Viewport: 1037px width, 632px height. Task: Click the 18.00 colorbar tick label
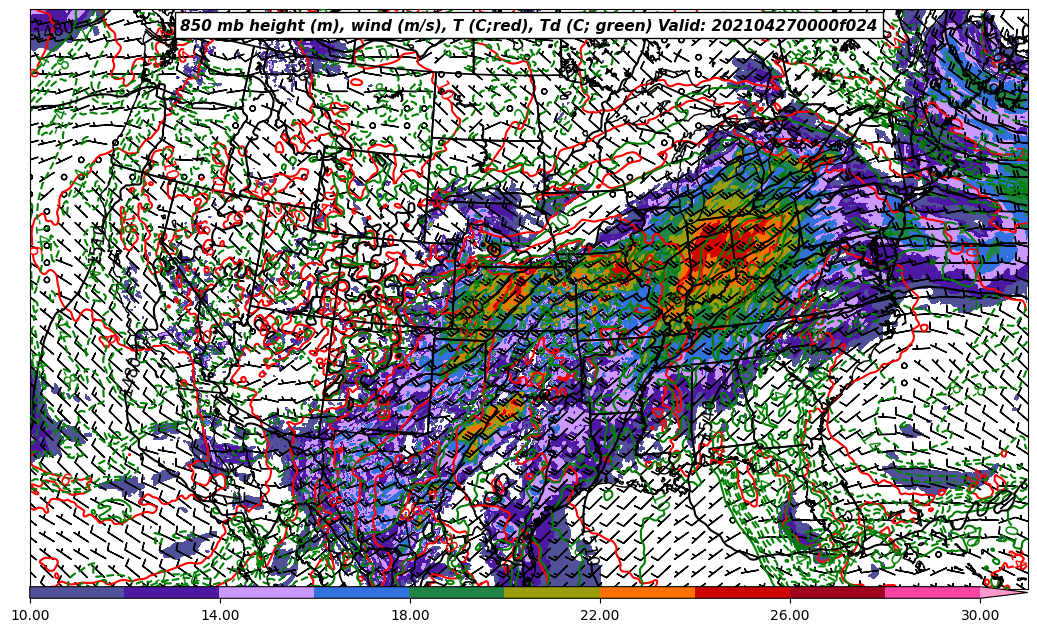pyautogui.click(x=410, y=615)
